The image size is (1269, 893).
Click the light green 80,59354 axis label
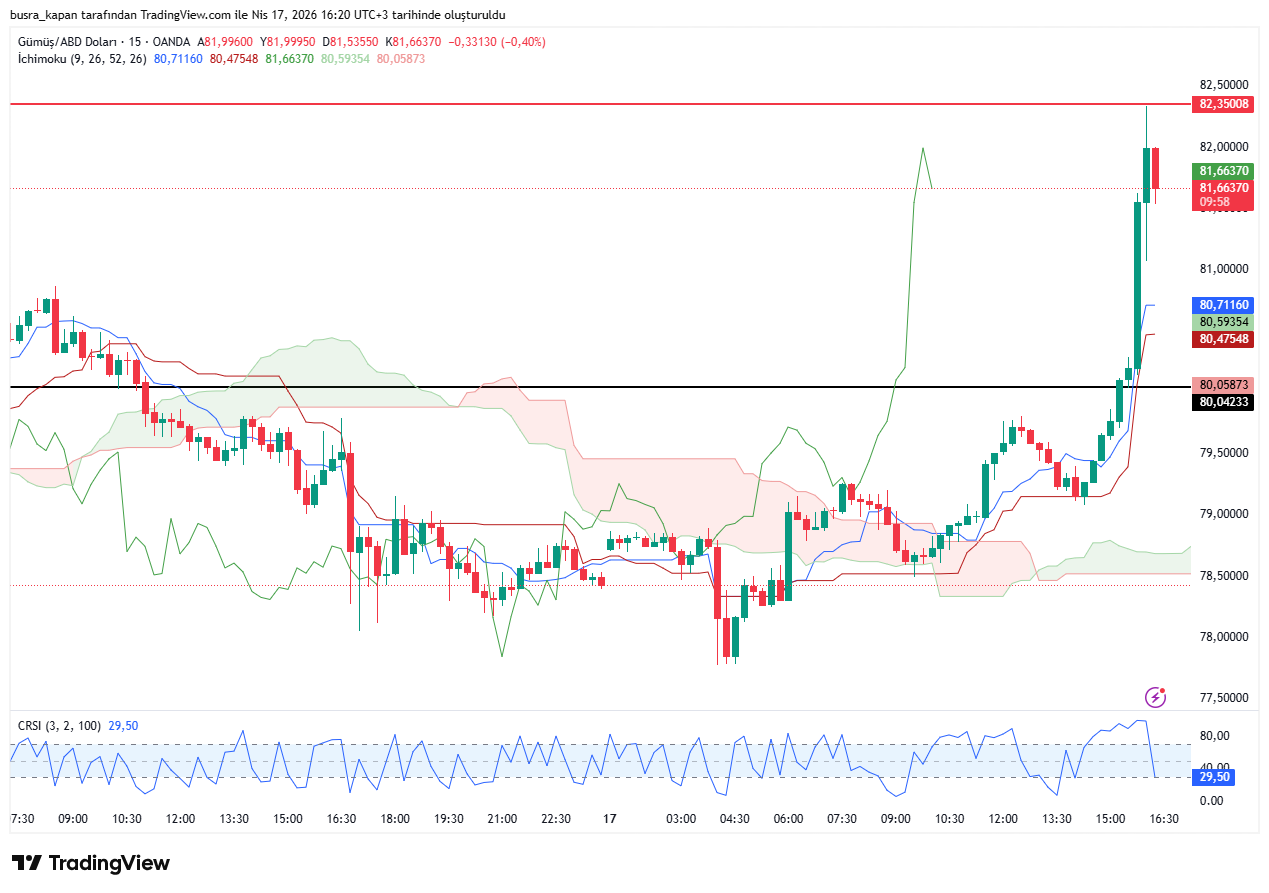1223,322
